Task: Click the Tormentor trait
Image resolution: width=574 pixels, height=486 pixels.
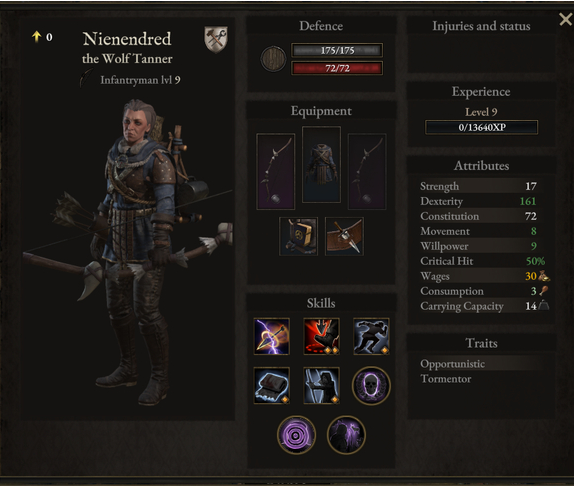Action: [446, 379]
